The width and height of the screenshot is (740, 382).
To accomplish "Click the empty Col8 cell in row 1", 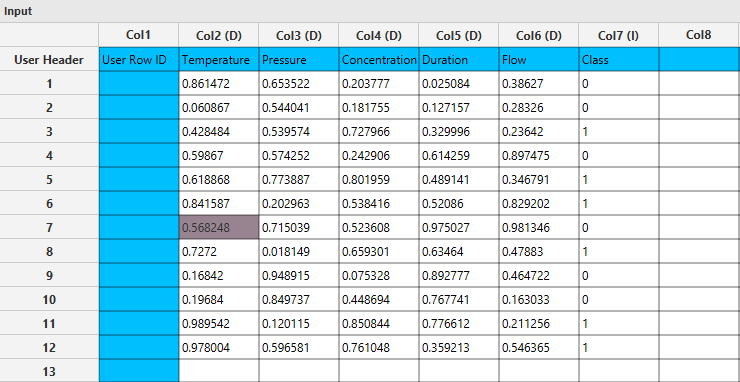I will (699, 84).
